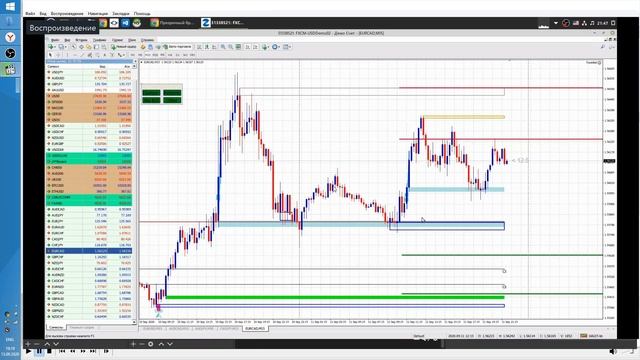Select the Fibonacci retracement tool

[97, 55]
